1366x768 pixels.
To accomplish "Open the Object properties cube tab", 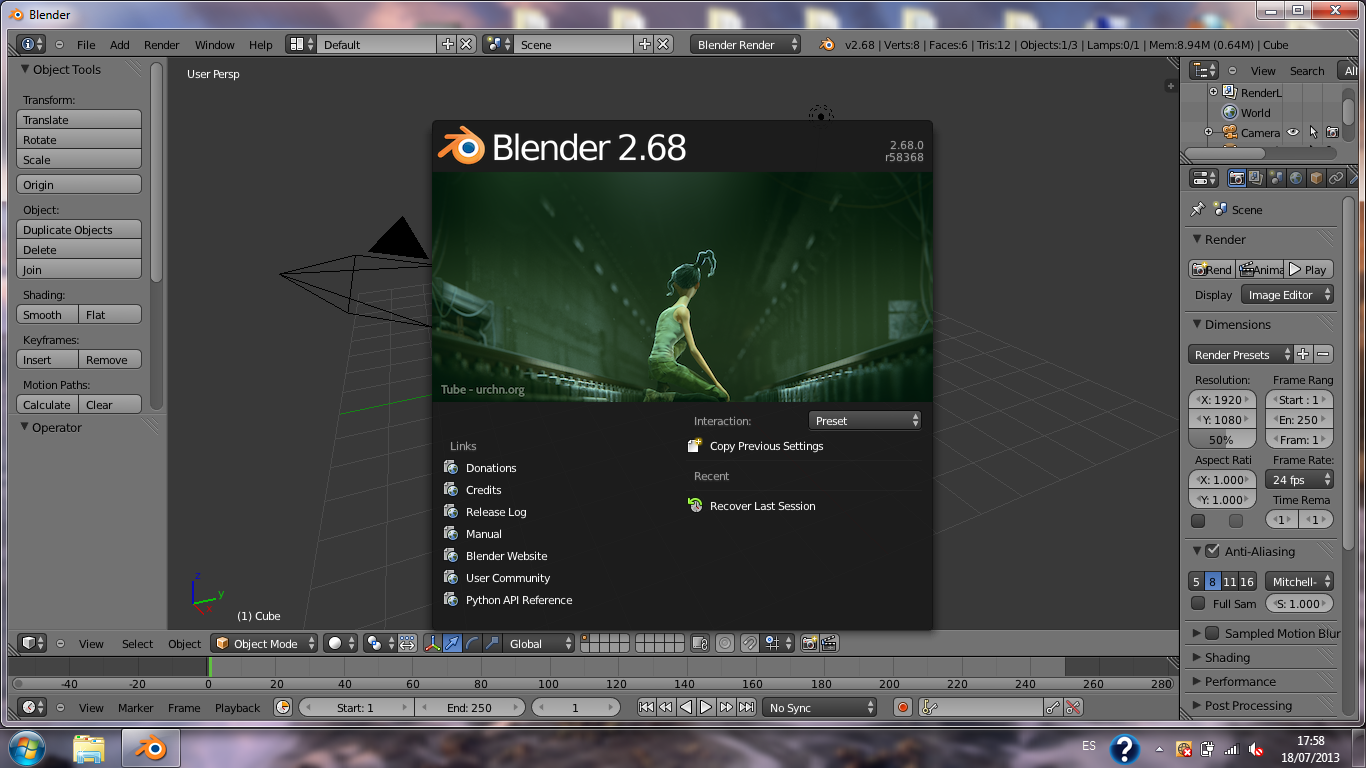I will (x=1316, y=178).
